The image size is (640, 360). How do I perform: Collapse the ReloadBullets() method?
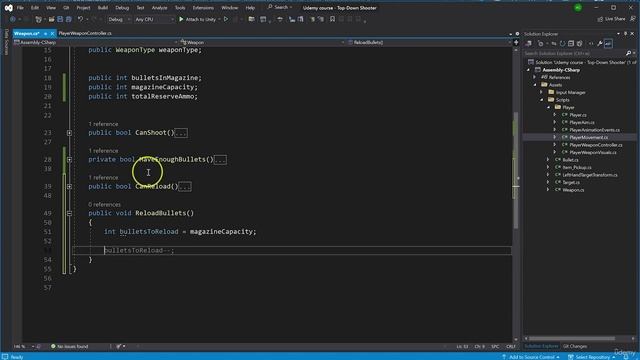(x=69, y=213)
